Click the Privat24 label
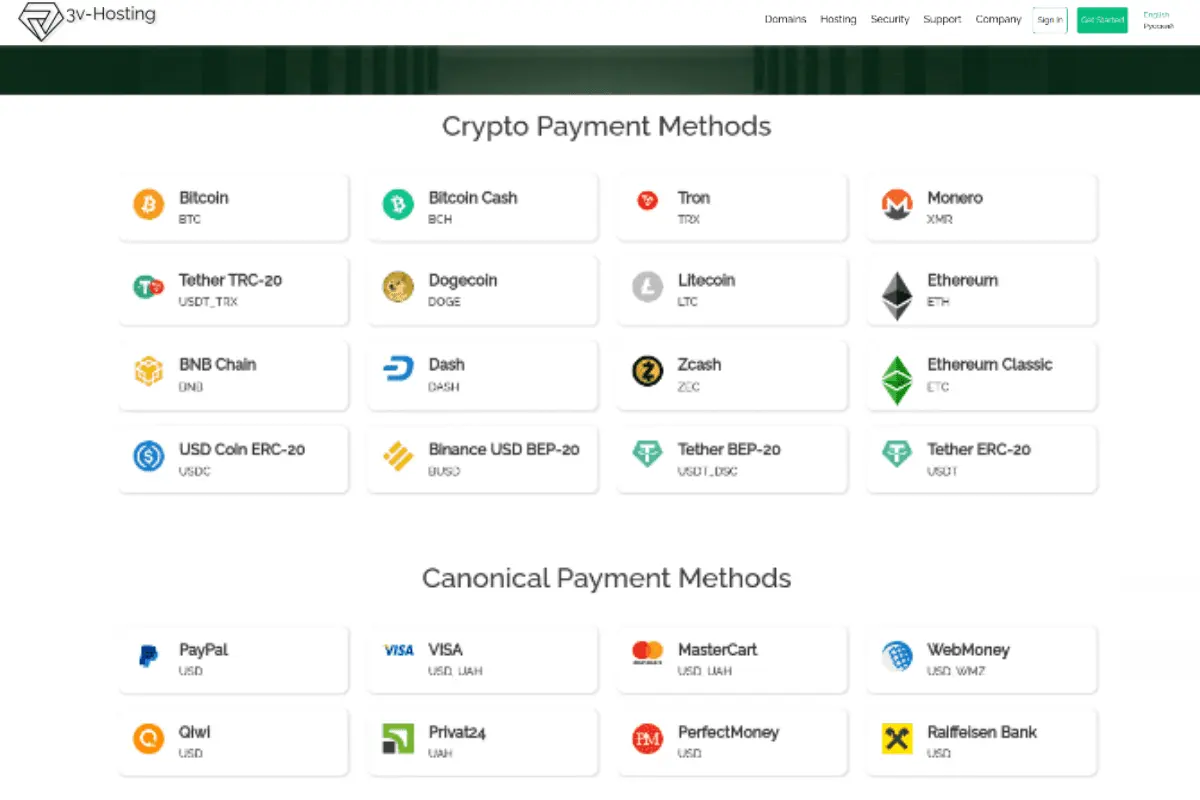 click(x=457, y=732)
